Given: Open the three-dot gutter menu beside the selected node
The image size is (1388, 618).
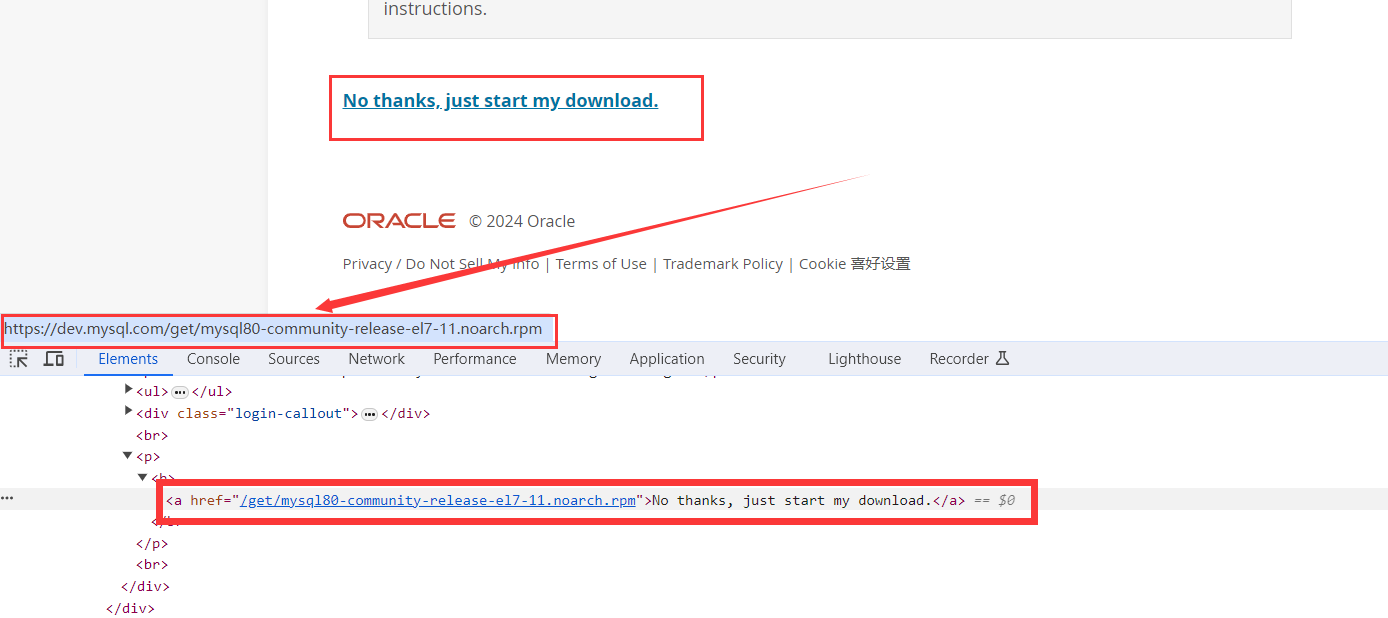Looking at the screenshot, I should pyautogui.click(x=8, y=498).
